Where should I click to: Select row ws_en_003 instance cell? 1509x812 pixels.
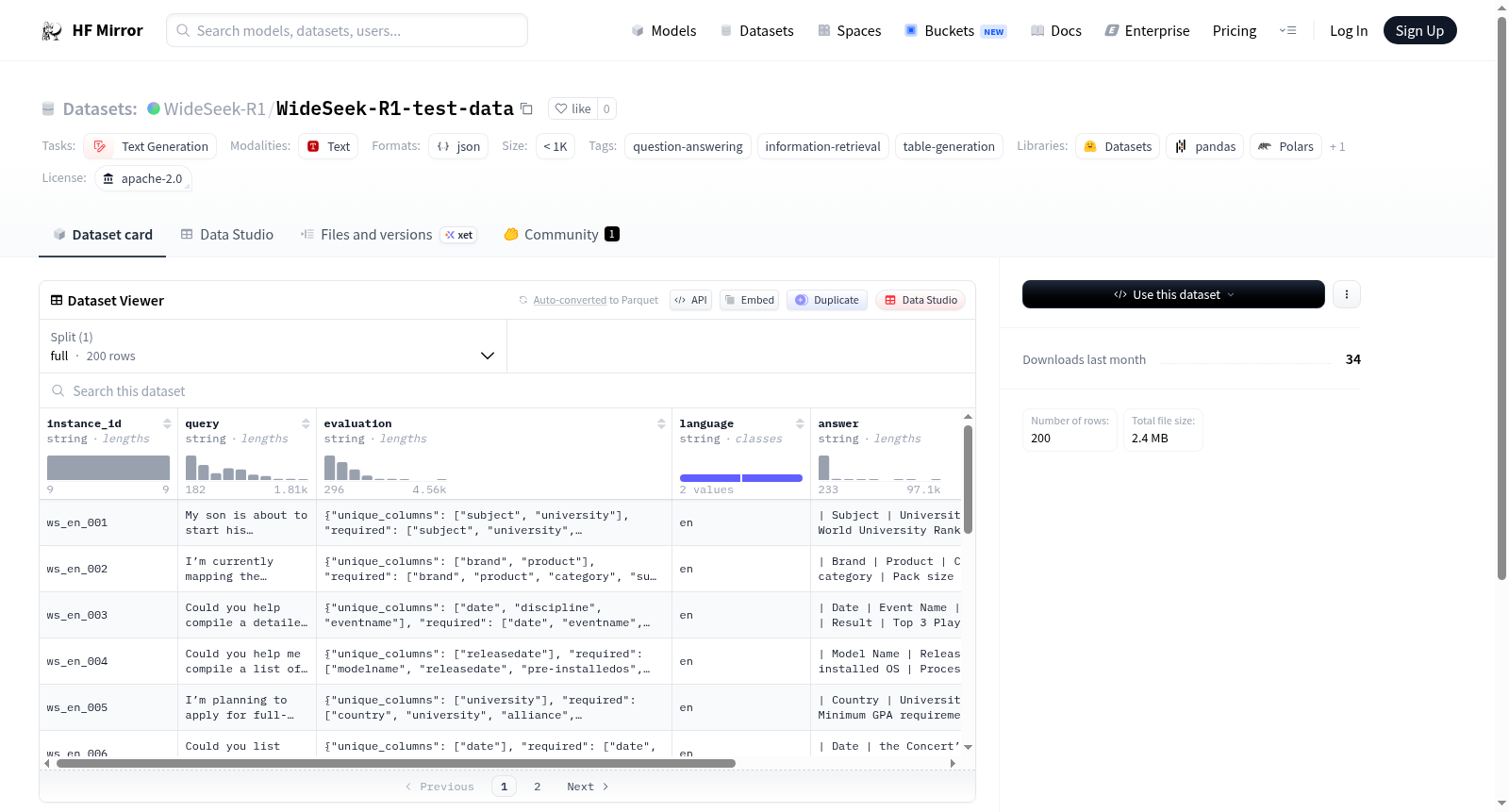(x=108, y=615)
